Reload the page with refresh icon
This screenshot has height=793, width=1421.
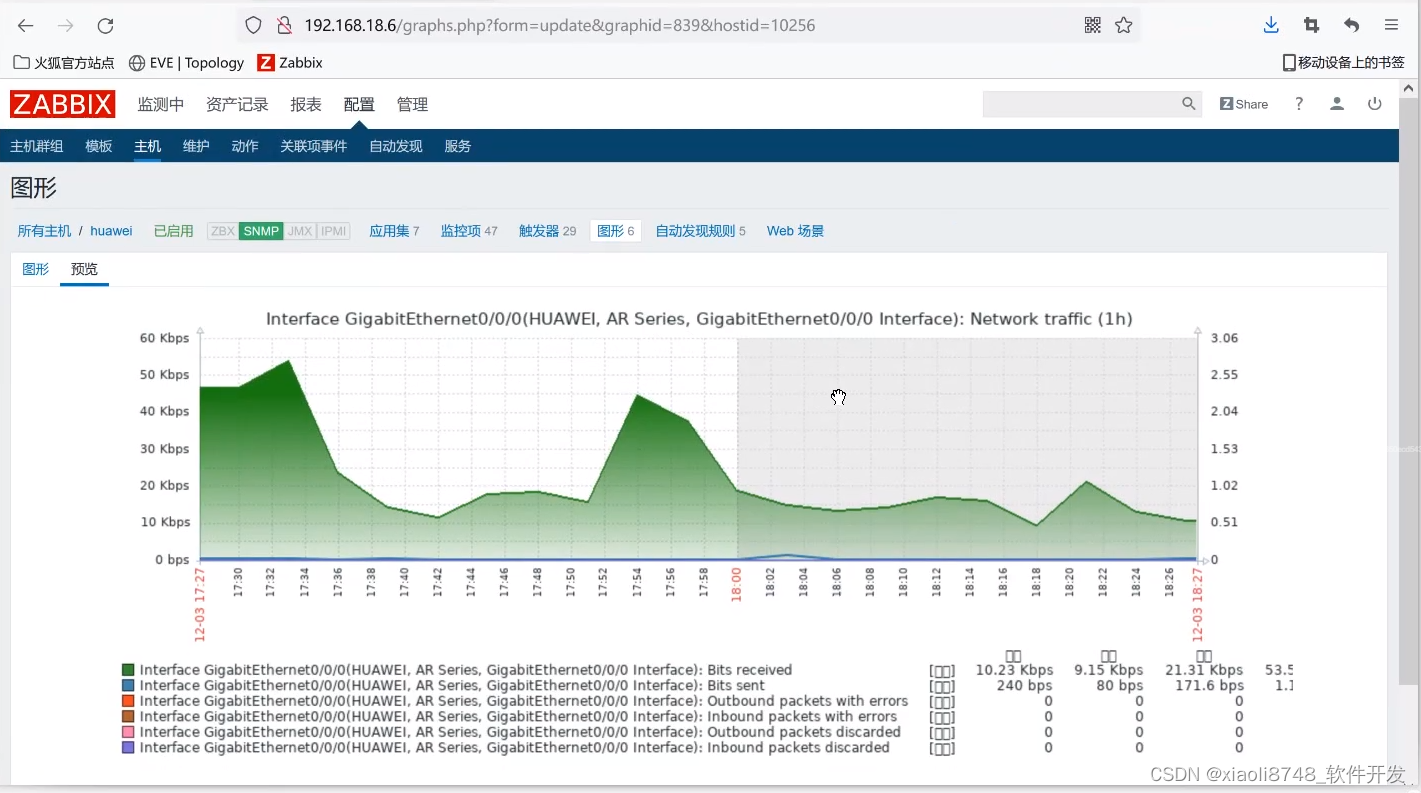click(x=105, y=25)
